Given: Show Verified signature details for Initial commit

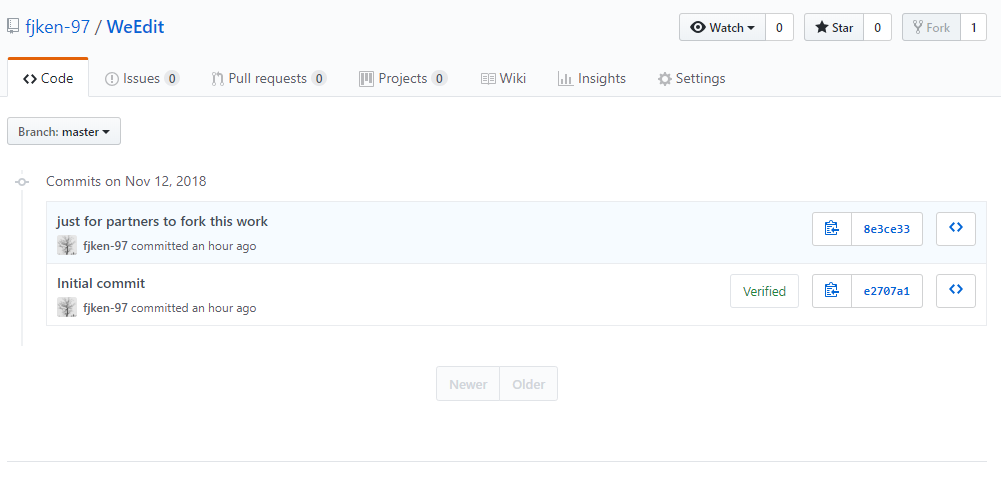Looking at the screenshot, I should tap(764, 291).
